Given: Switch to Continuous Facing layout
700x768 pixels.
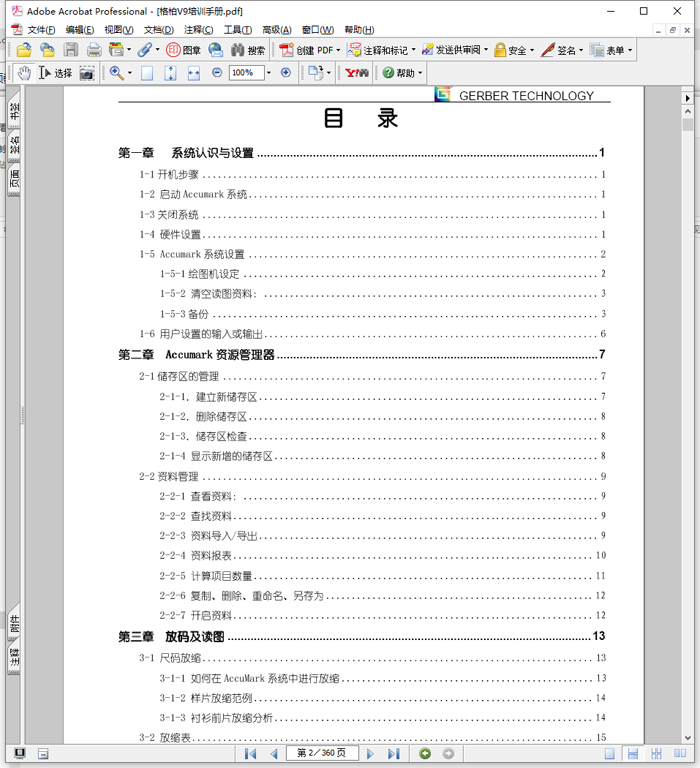Looking at the screenshot, I should [x=656, y=753].
